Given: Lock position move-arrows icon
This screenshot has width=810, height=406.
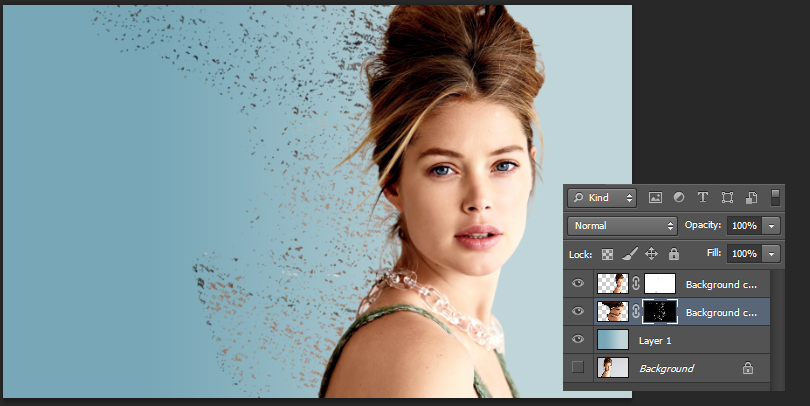Looking at the screenshot, I should coord(651,254).
